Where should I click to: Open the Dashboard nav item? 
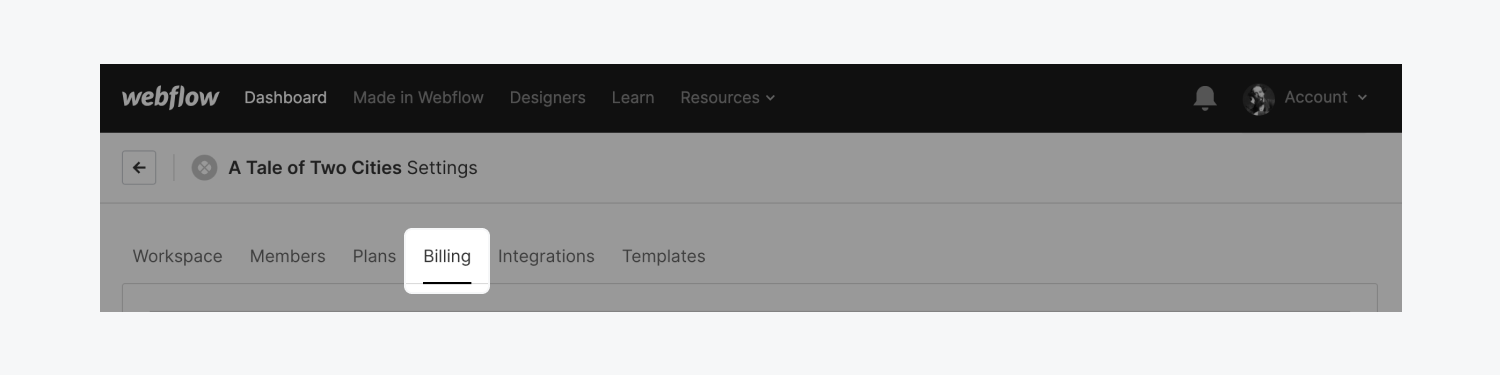285,98
